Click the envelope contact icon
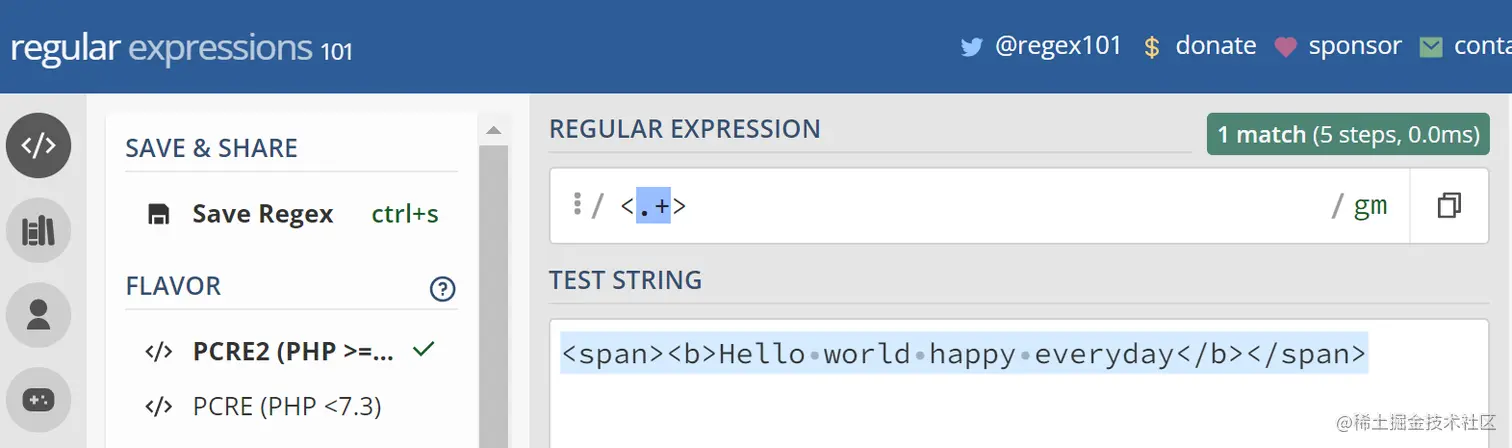Screen dimensions: 1512x448 pos(1431,47)
